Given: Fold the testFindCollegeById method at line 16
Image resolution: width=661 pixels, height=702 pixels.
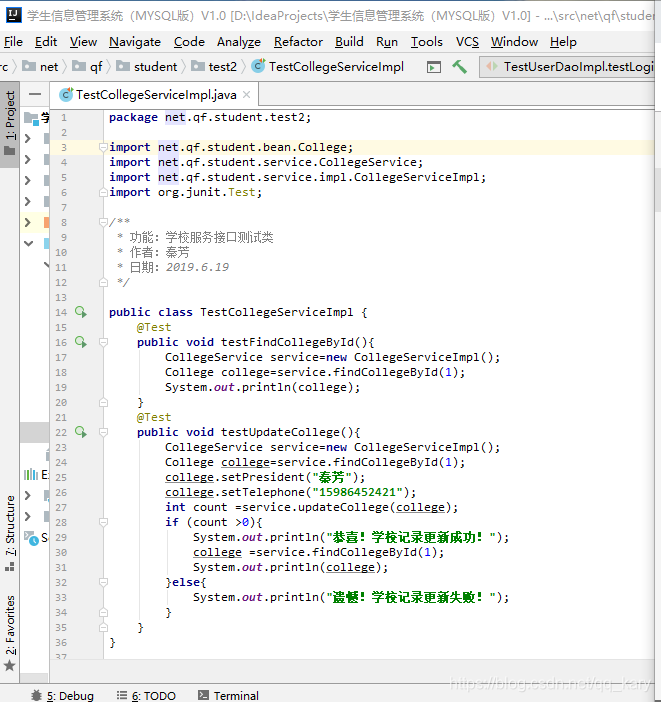Looking at the screenshot, I should coord(103,342).
